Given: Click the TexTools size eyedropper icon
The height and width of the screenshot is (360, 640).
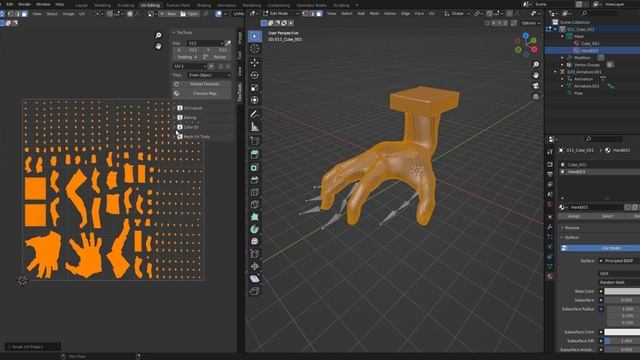Looking at the screenshot, I should (x=228, y=43).
